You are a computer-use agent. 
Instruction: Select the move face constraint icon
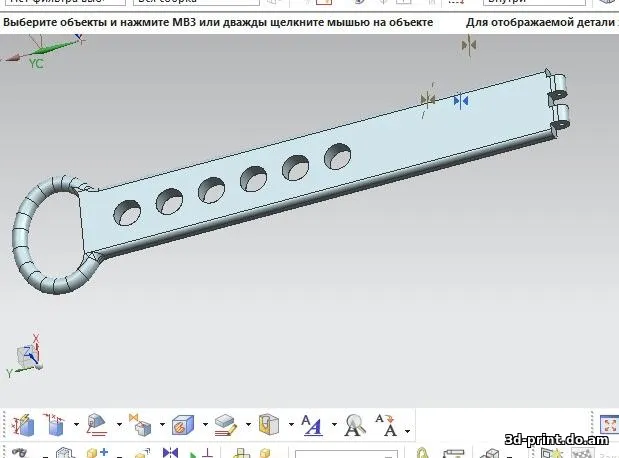(x=140, y=425)
